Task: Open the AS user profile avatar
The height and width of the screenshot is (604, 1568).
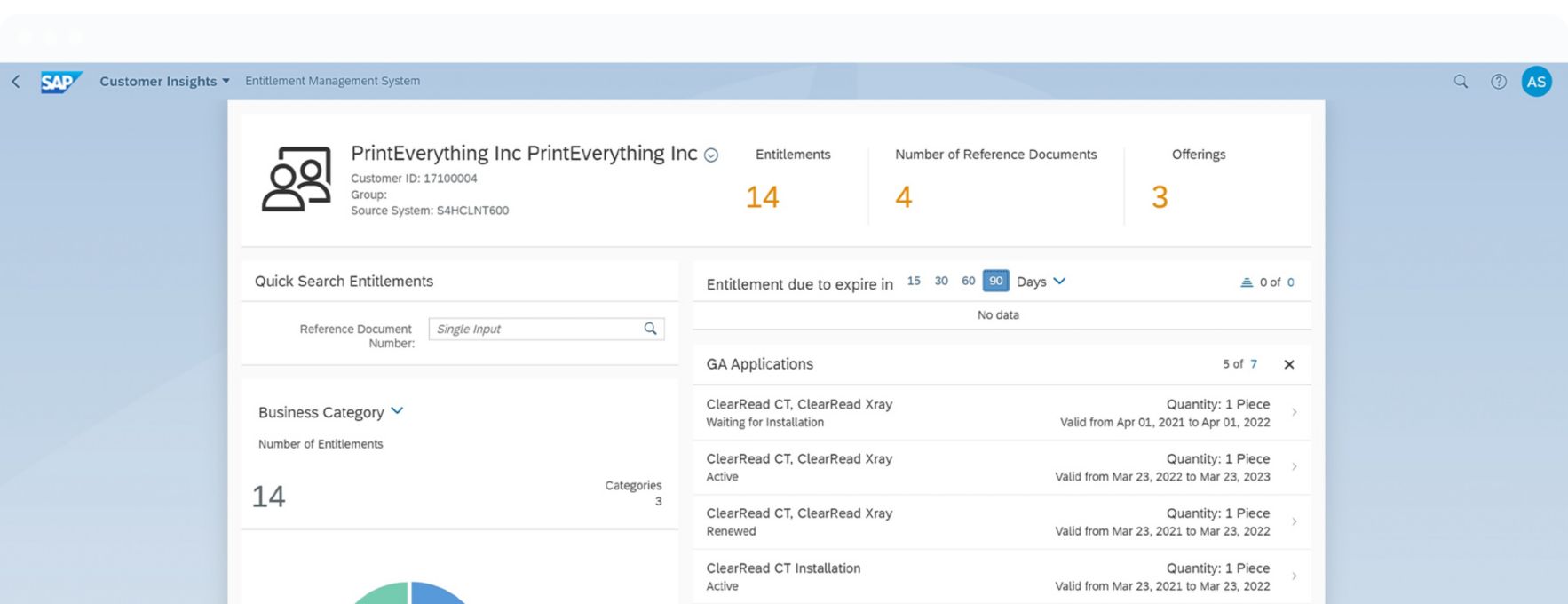Action: 1536,82
